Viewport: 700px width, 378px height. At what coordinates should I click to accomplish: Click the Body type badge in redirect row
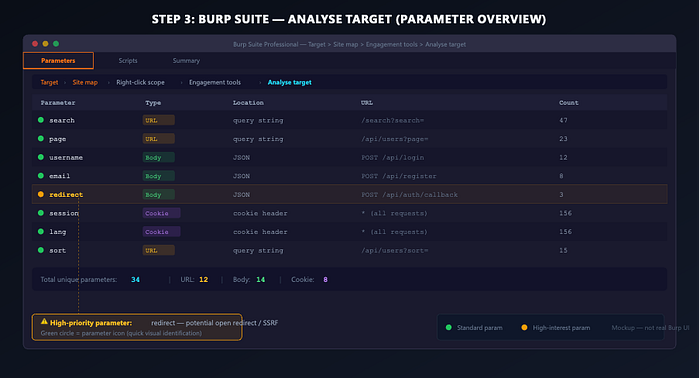click(x=158, y=195)
